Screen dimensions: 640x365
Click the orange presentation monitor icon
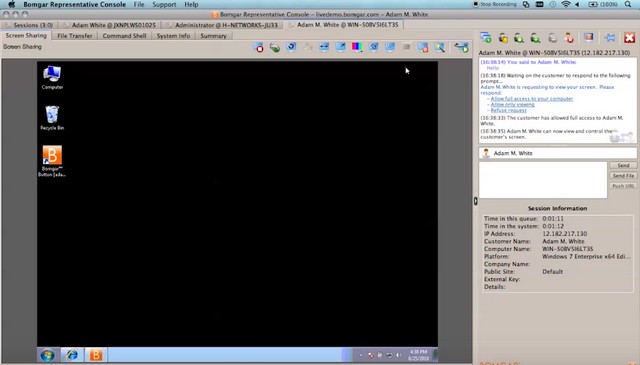(x=589, y=38)
